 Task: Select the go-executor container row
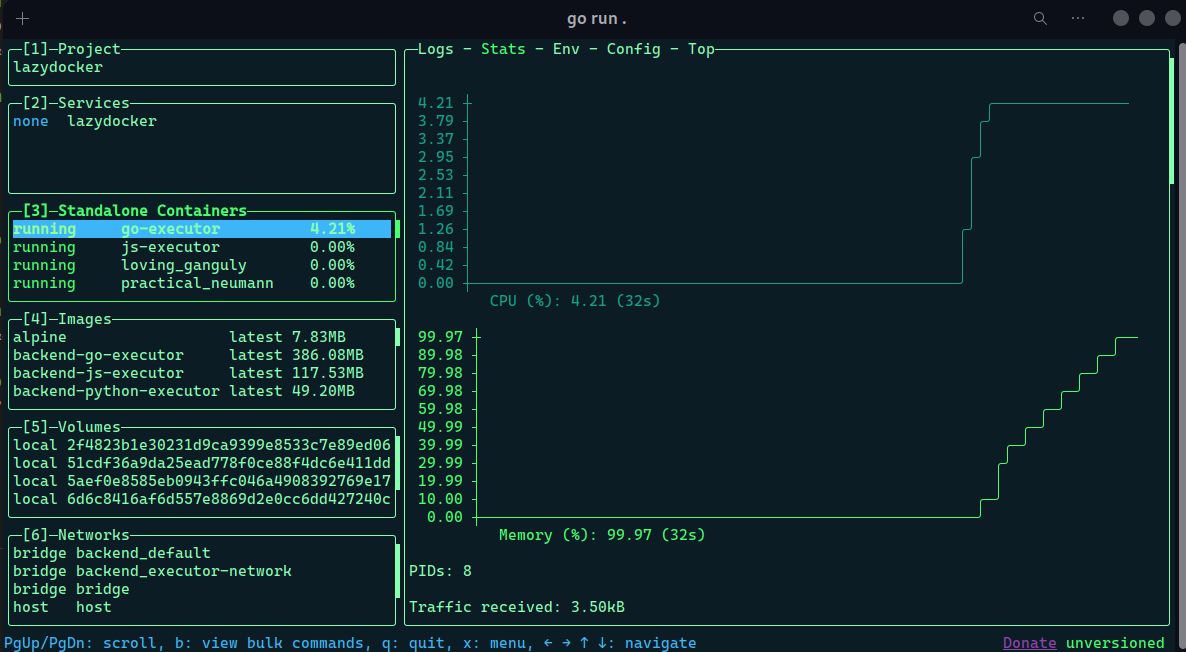[202, 228]
